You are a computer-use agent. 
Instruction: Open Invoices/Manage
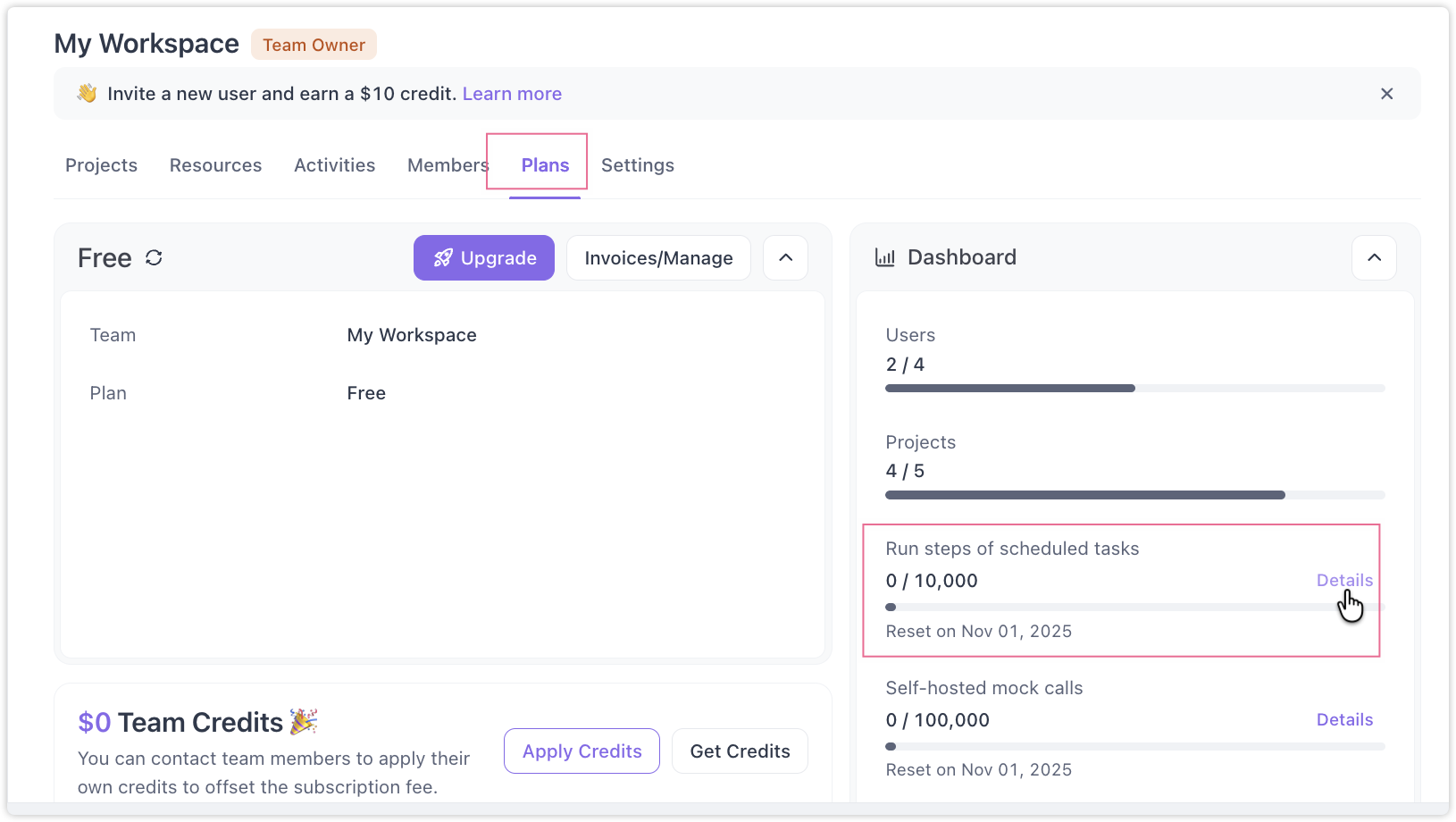(658, 258)
